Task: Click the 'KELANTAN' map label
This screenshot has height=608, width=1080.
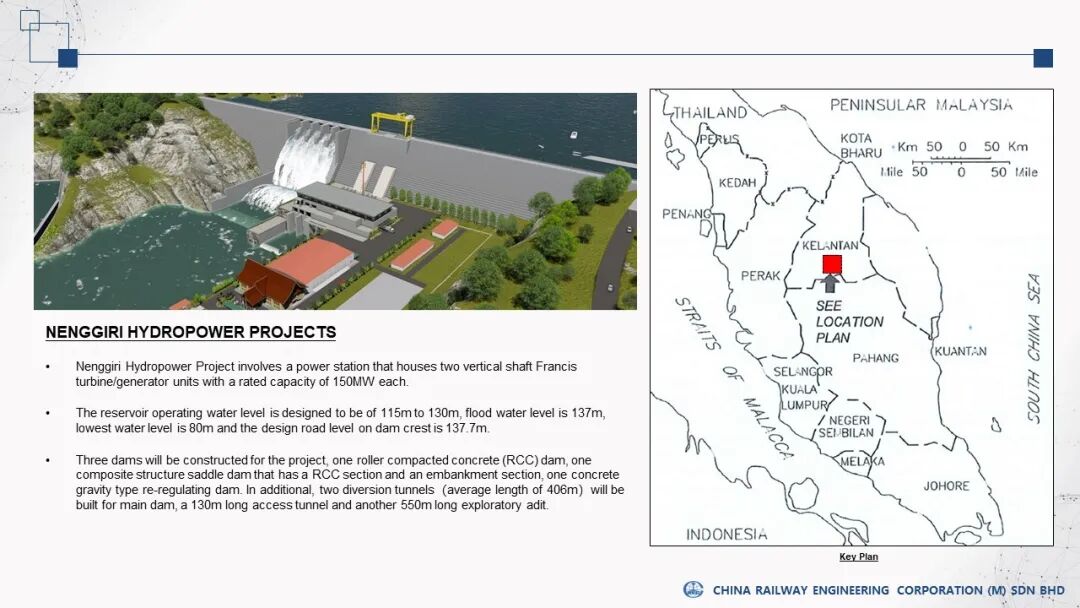Action: tap(830, 245)
